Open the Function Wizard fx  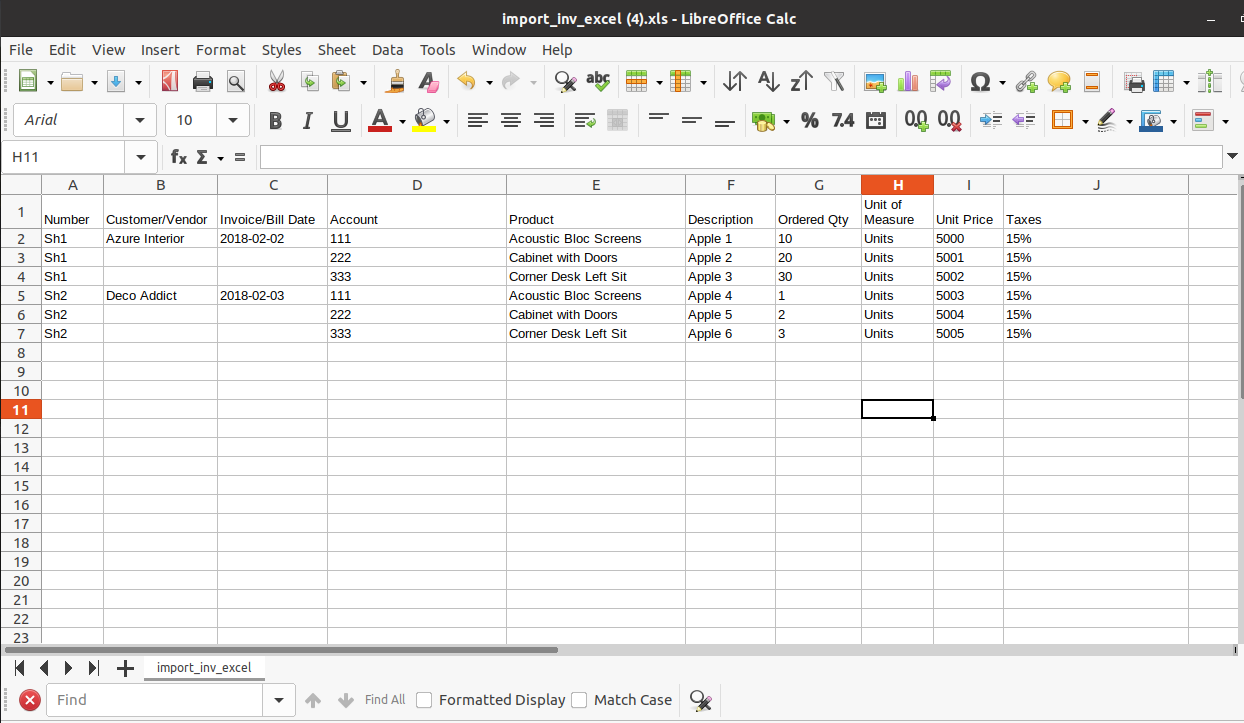[x=178, y=157]
